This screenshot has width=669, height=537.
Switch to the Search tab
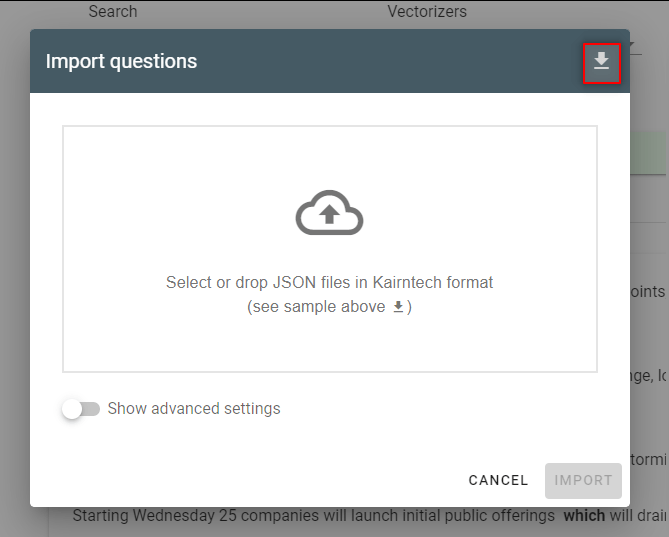[113, 11]
